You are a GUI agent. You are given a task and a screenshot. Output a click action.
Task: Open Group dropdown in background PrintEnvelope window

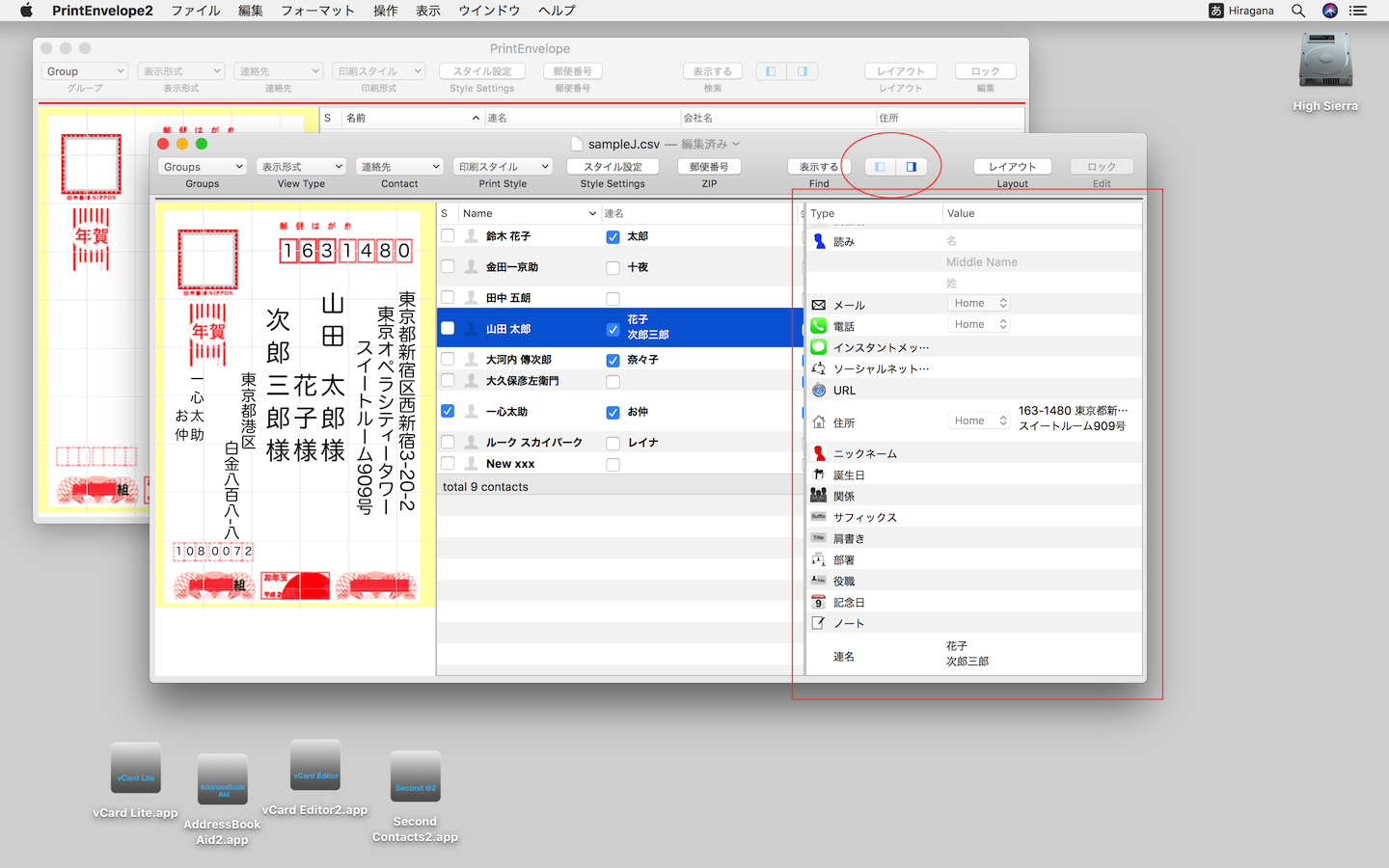click(85, 71)
